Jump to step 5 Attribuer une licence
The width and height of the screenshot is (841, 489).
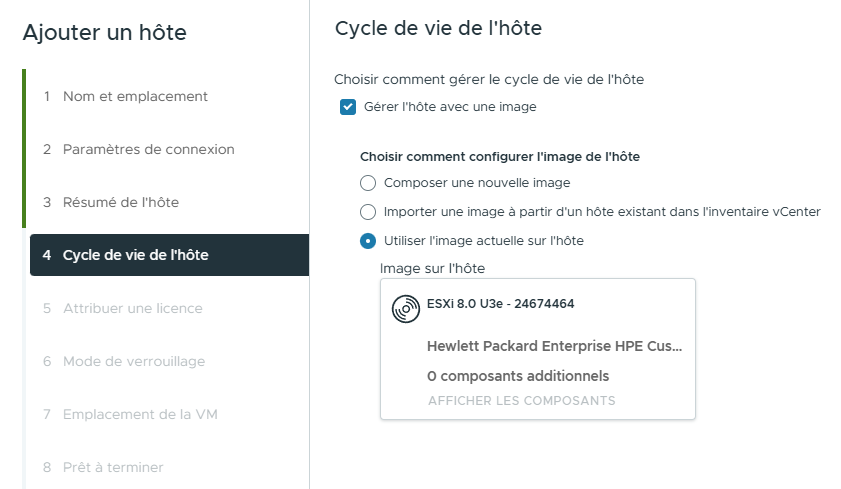click(132, 308)
